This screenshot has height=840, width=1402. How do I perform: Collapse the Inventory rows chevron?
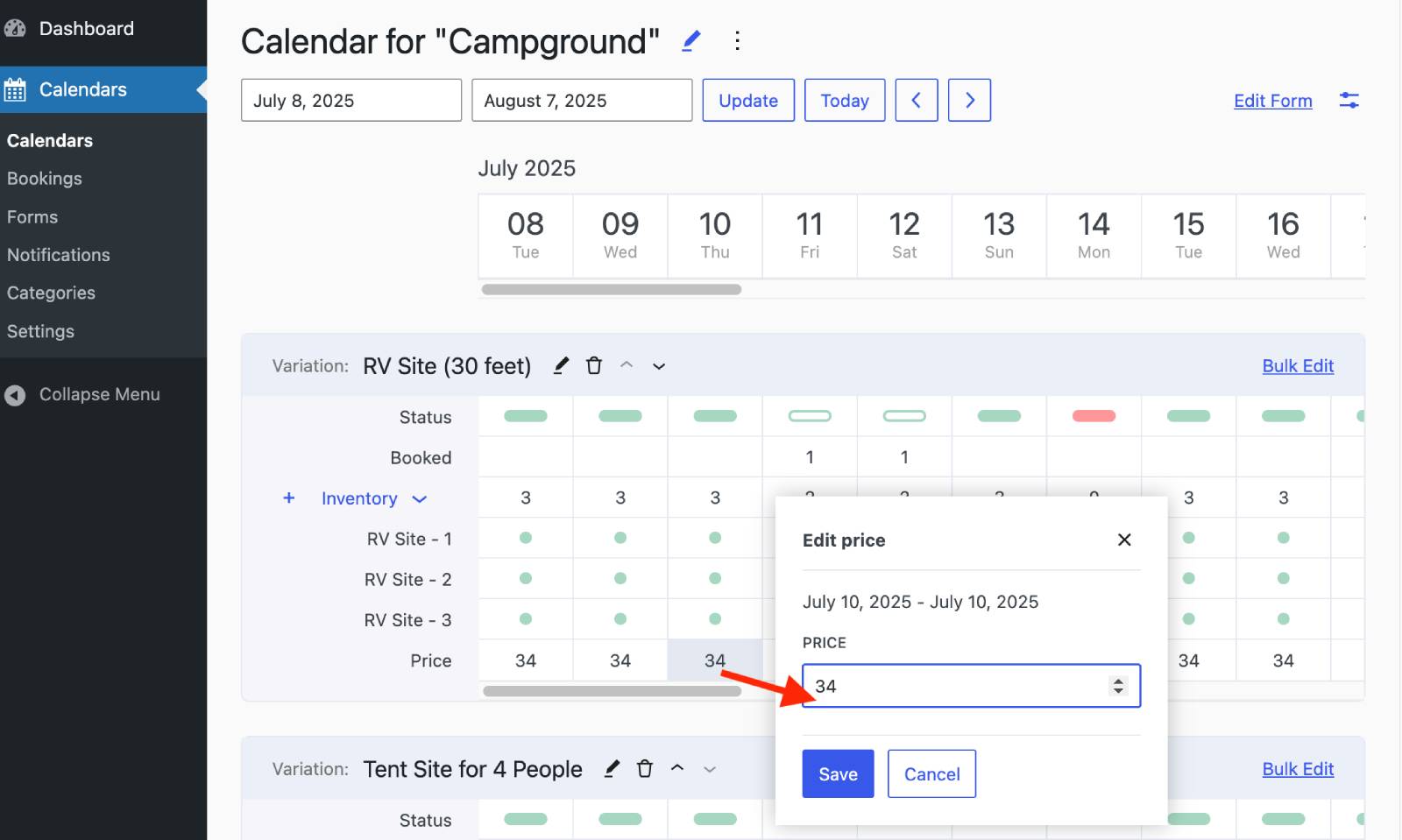[419, 498]
